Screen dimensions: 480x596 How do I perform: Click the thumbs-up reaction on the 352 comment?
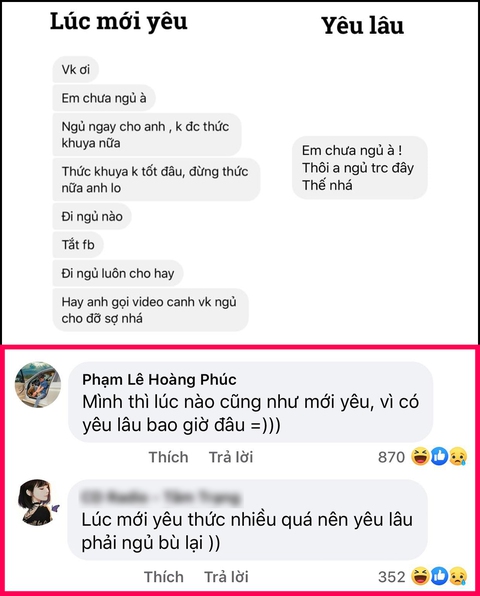439,576
